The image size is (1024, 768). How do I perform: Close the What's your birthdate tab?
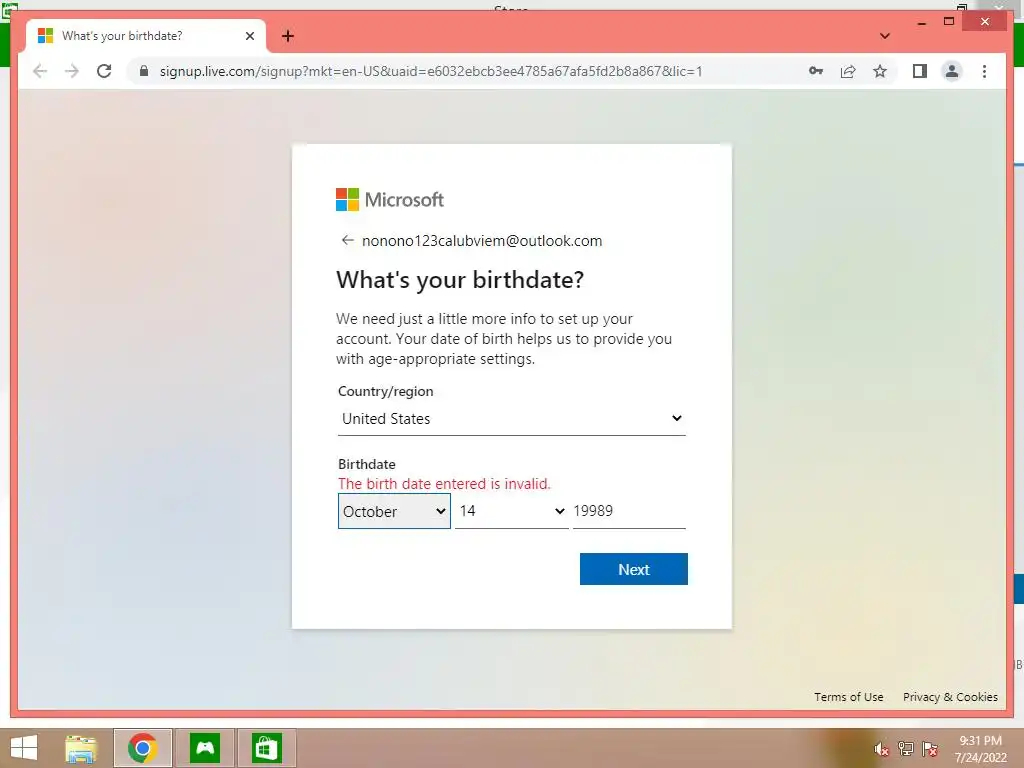(x=250, y=36)
